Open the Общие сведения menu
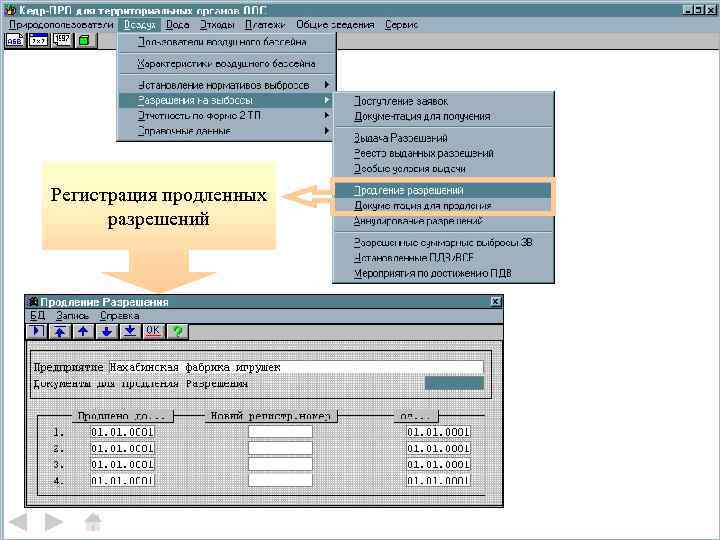720x540 pixels. (x=335, y=25)
